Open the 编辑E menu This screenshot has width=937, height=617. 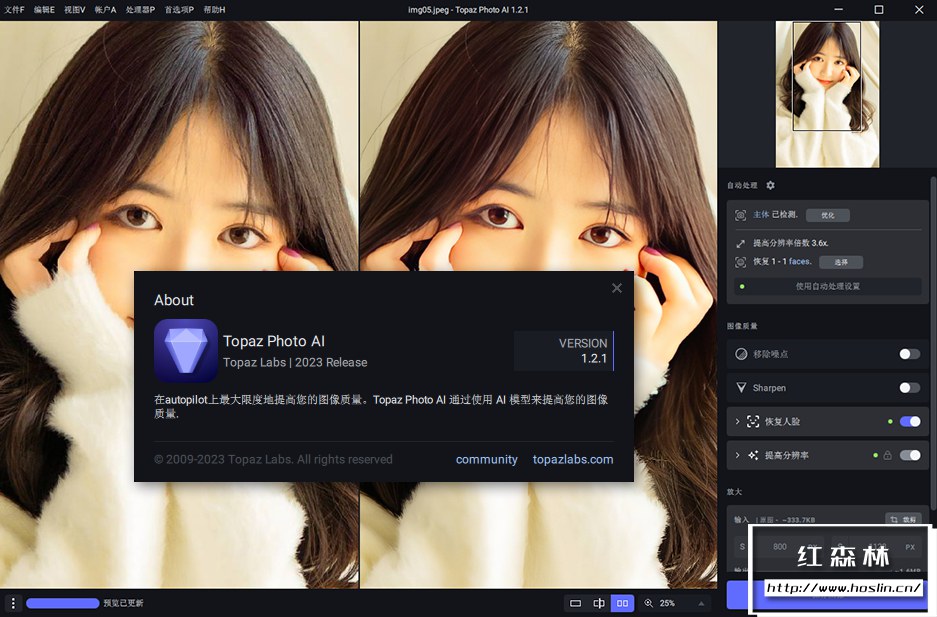(x=44, y=10)
